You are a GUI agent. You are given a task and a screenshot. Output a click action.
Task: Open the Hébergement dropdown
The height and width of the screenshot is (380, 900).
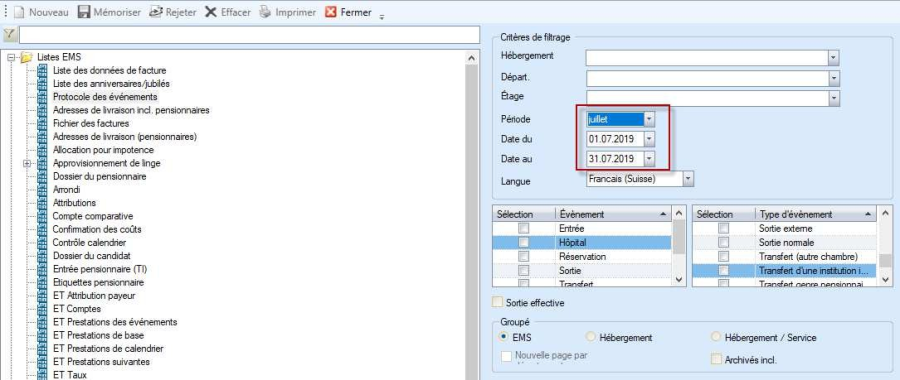point(834,58)
